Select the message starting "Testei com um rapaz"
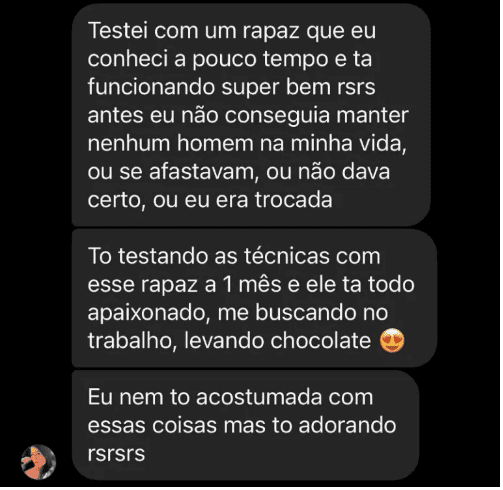The width and height of the screenshot is (503, 490). click(x=252, y=116)
